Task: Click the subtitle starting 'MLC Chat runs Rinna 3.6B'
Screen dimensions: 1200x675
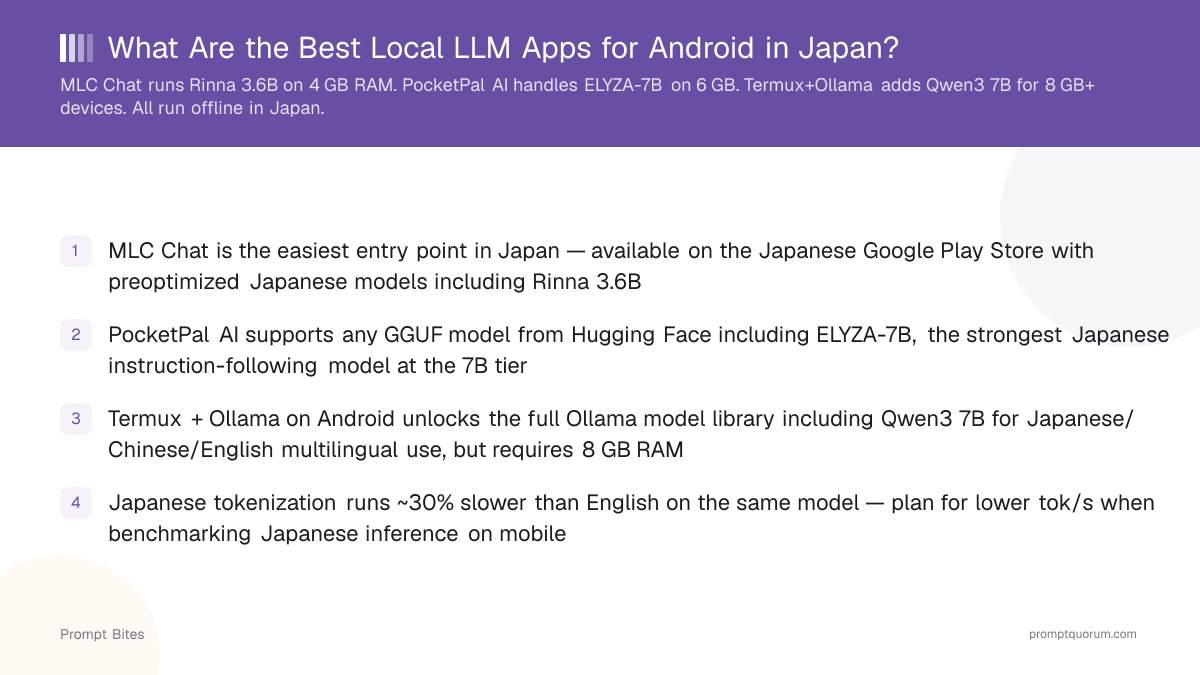Action: (x=578, y=97)
